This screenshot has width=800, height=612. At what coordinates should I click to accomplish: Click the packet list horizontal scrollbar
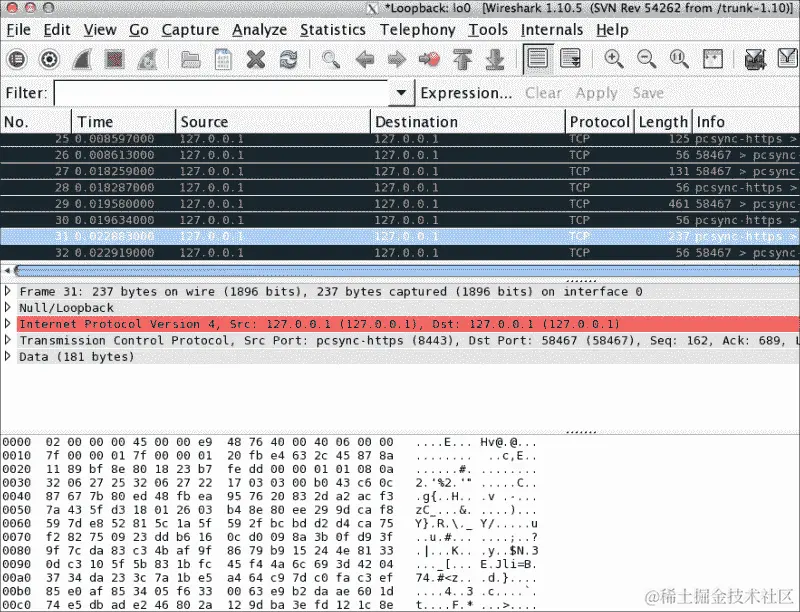coord(406,270)
